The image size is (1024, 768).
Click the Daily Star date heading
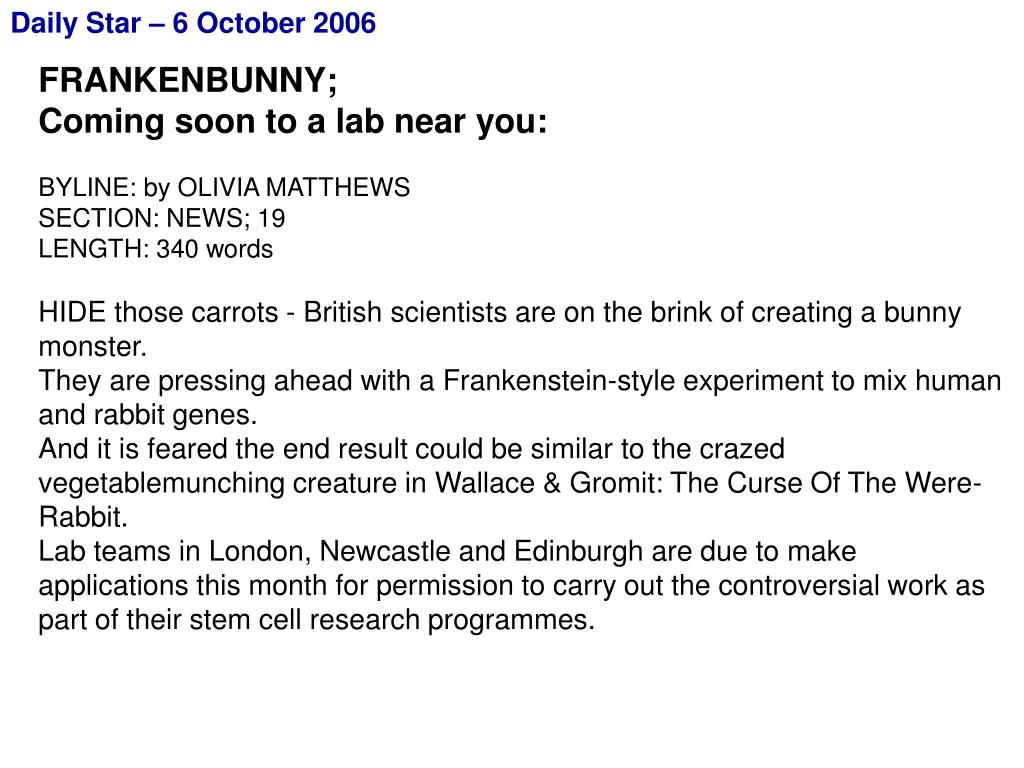193,24
